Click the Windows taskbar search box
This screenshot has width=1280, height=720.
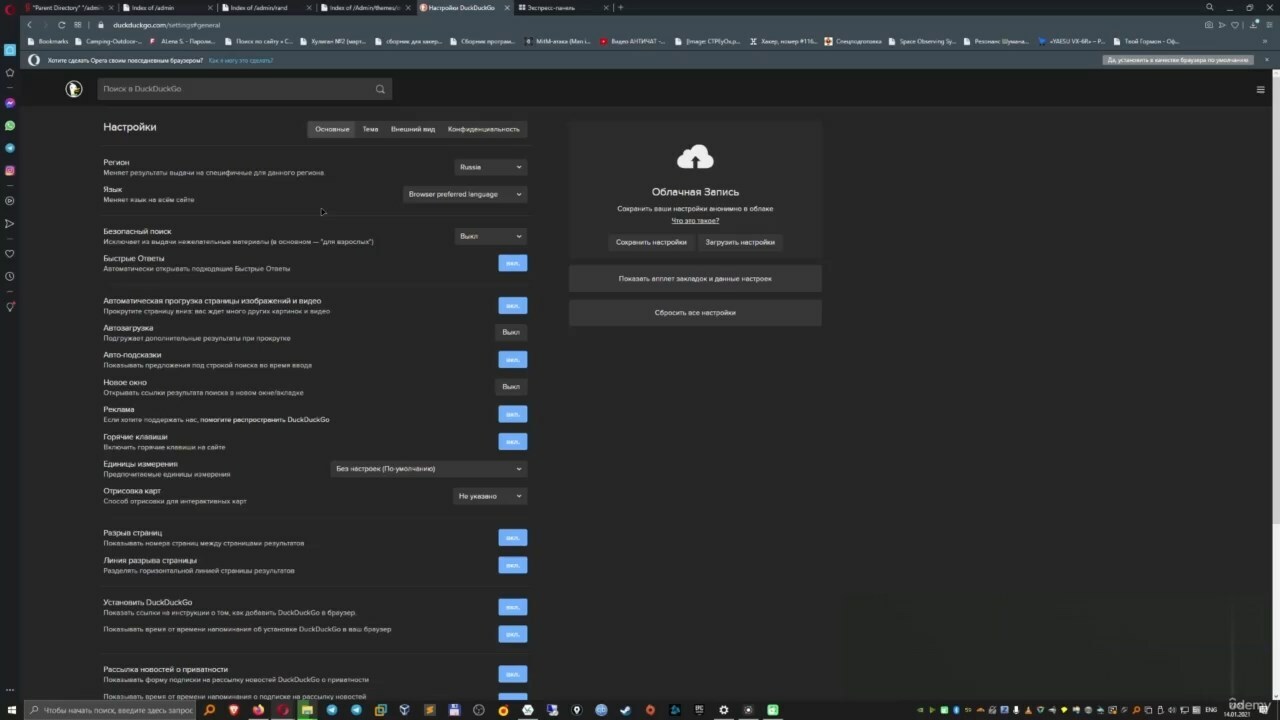coord(110,710)
